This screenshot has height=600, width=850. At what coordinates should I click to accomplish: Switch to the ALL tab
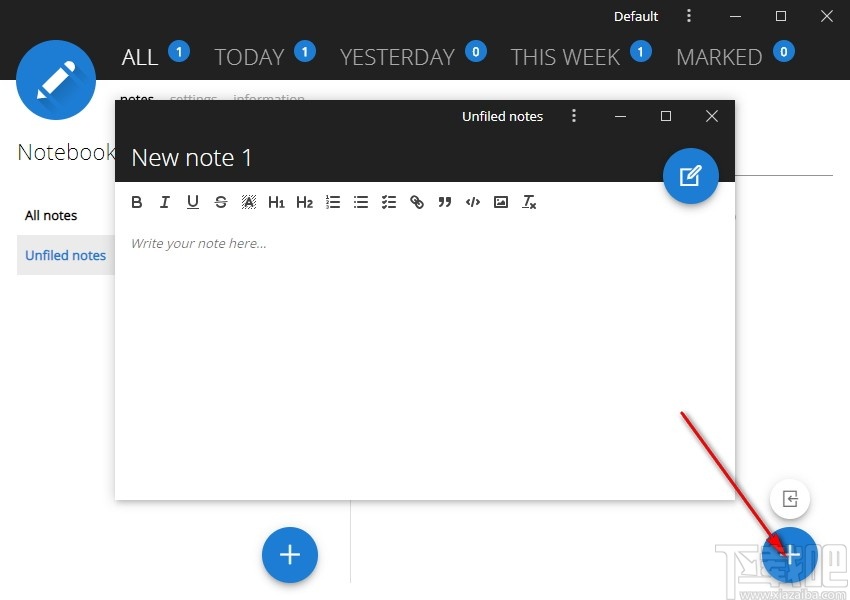tap(139, 57)
